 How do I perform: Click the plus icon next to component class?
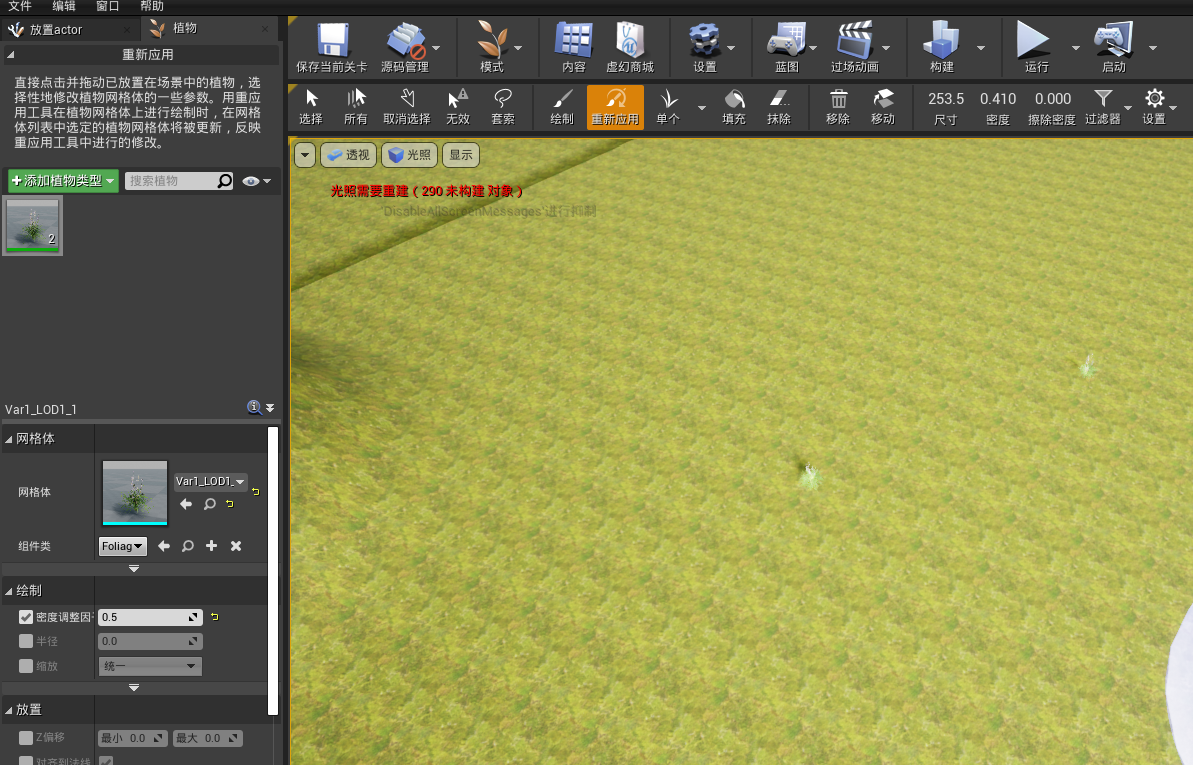coord(212,546)
